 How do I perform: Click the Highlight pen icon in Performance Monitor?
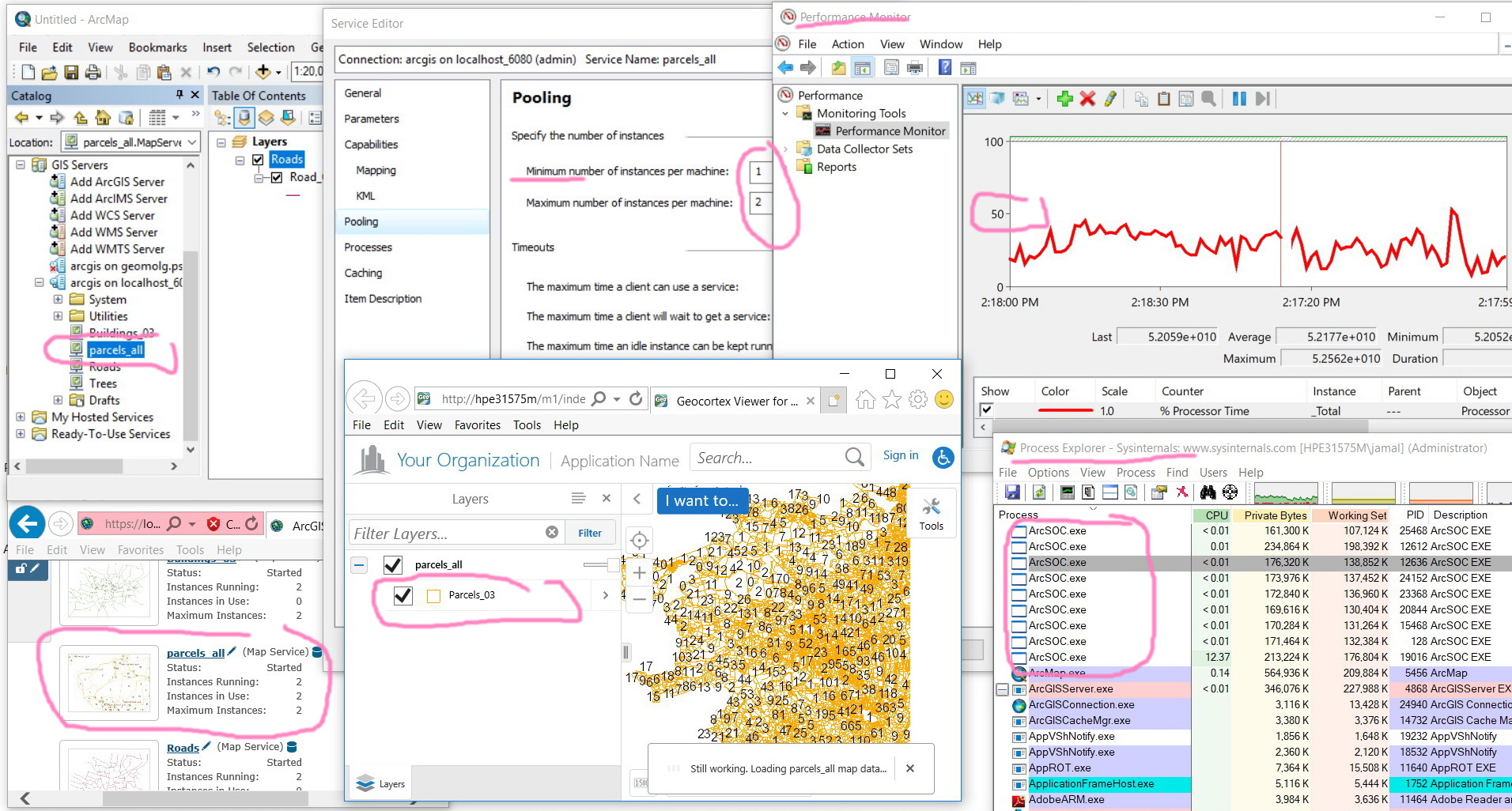(1110, 99)
